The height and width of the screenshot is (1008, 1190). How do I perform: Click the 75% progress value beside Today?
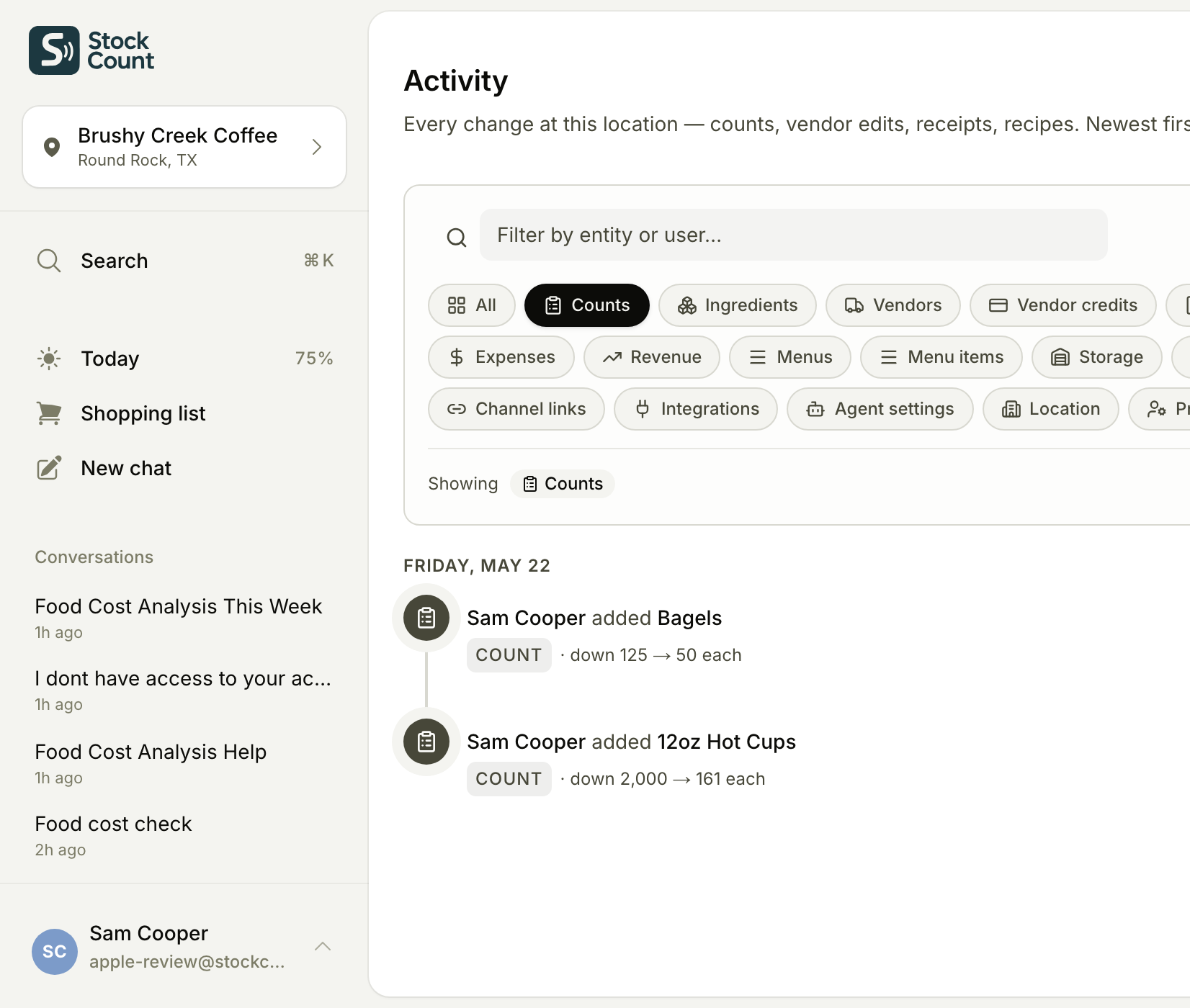pyautogui.click(x=314, y=359)
